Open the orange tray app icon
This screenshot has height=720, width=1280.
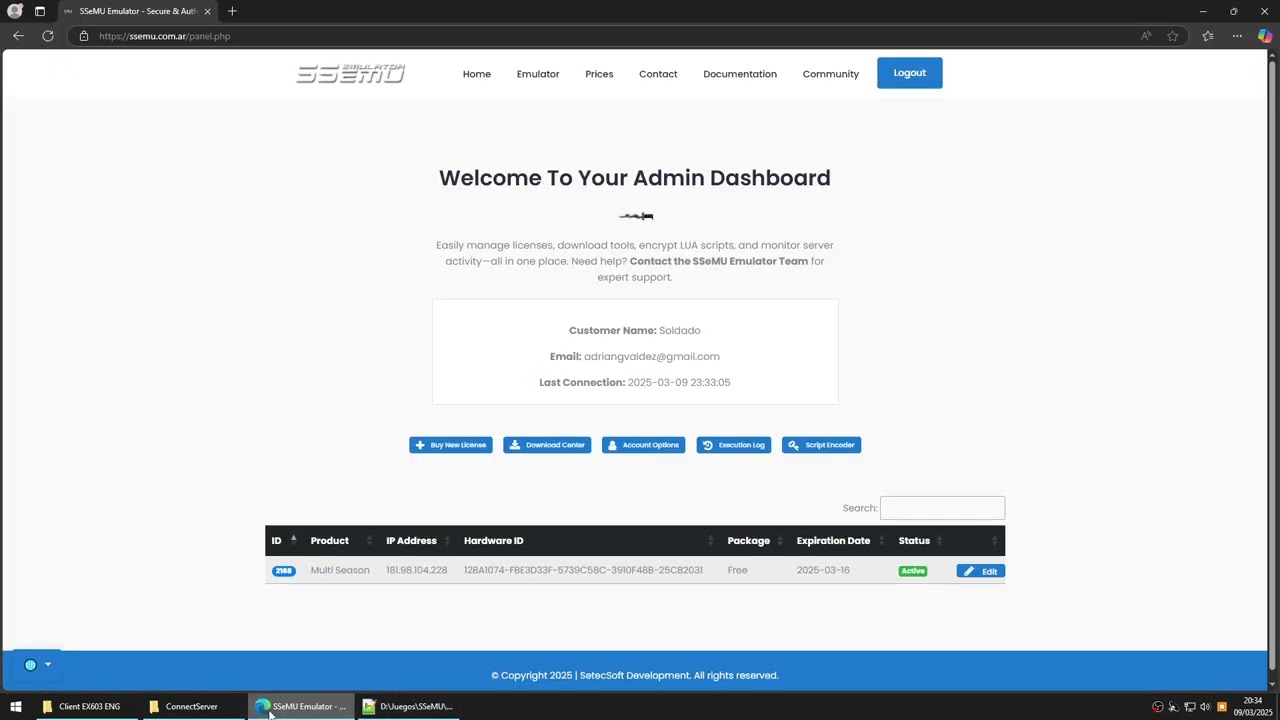point(1222,707)
